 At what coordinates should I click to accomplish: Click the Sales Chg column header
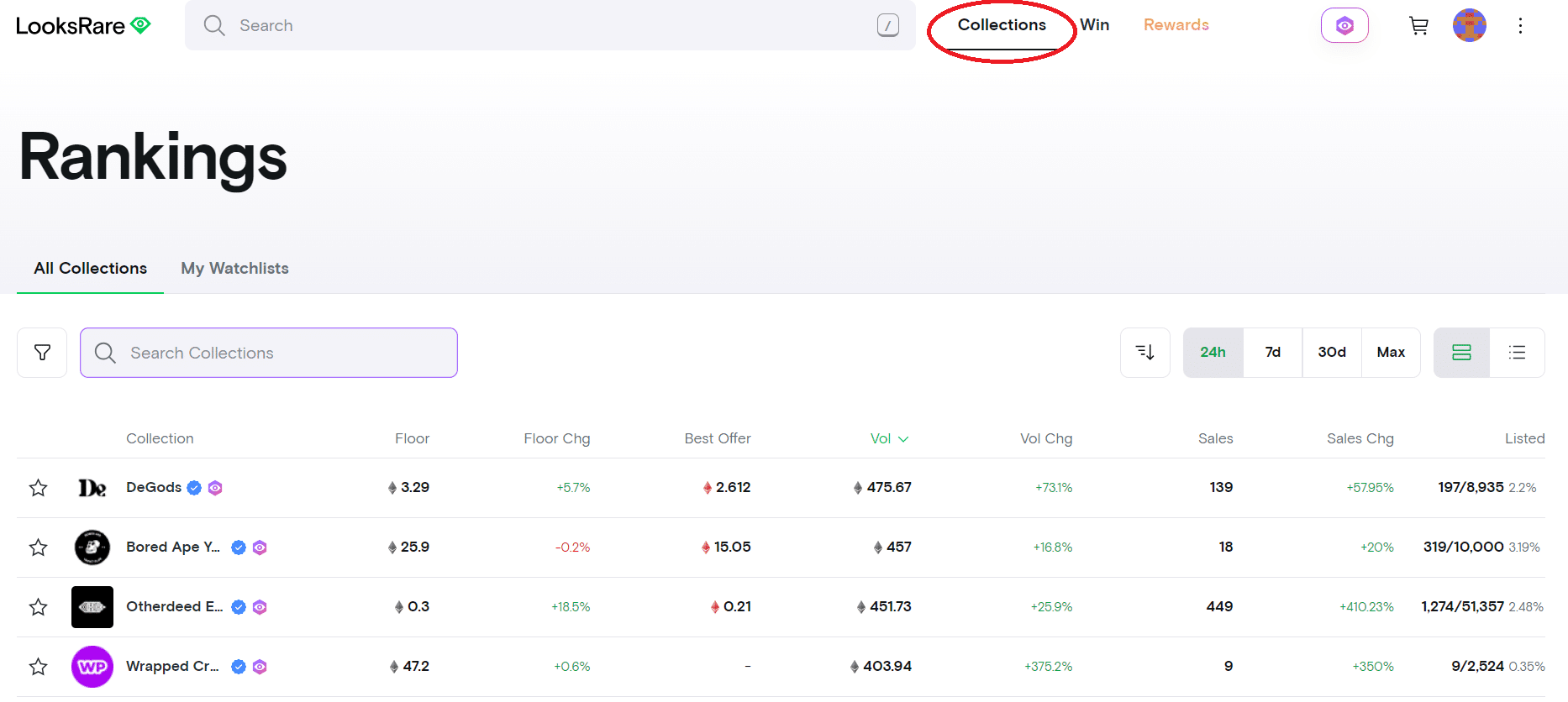click(x=1360, y=438)
